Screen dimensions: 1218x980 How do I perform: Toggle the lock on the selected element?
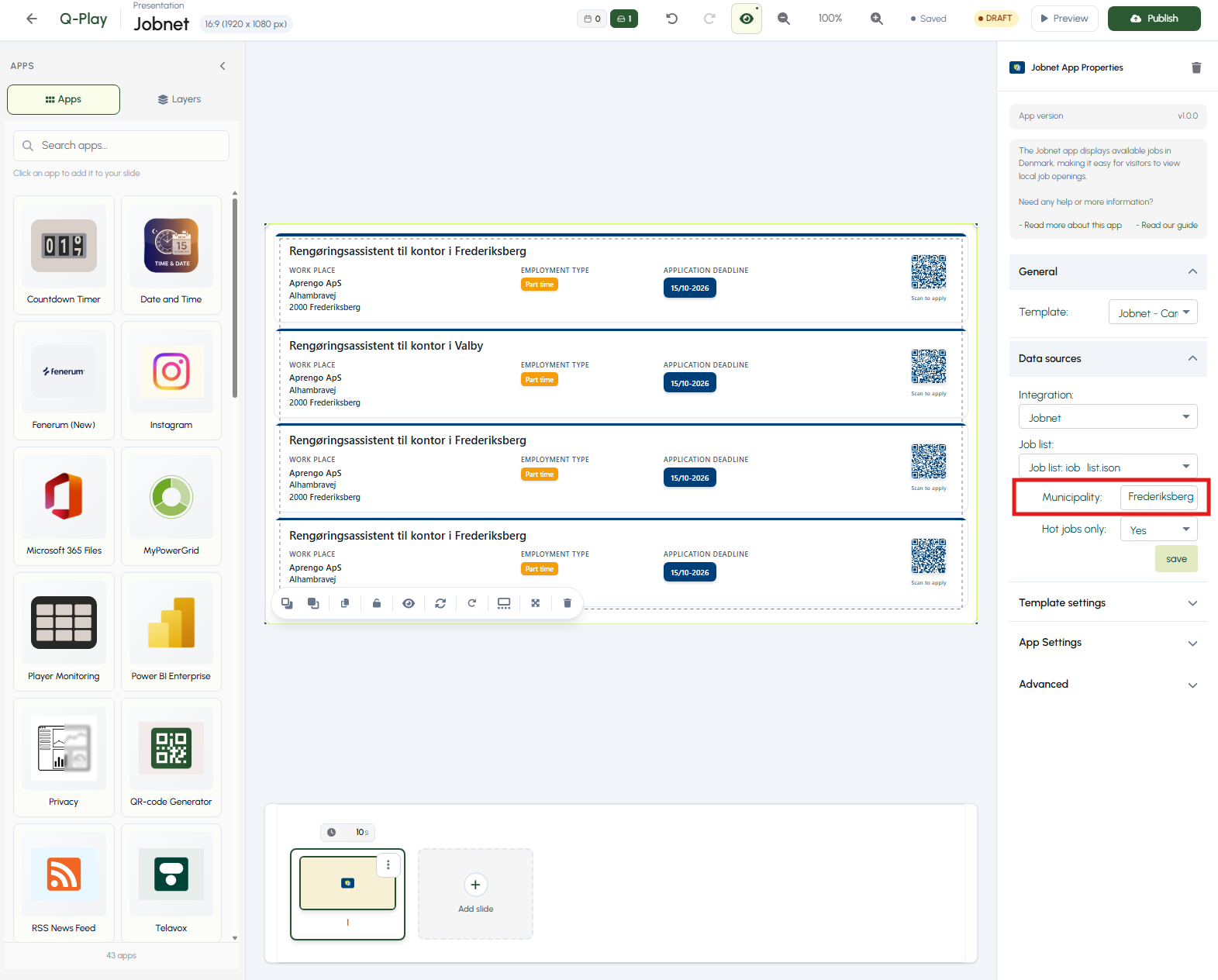coord(377,603)
